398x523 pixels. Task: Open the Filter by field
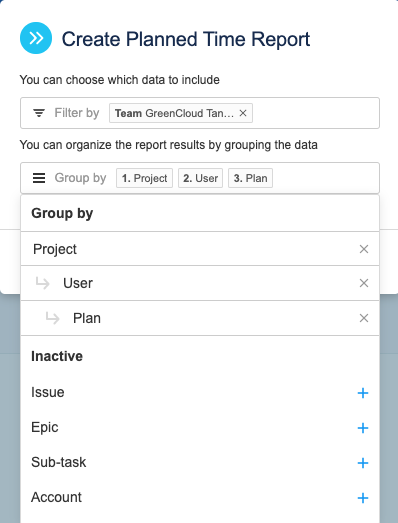tap(200, 113)
